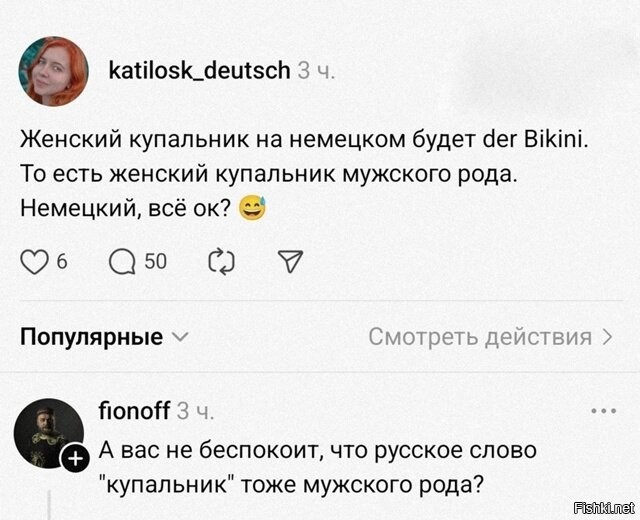
Task: Click the chevron next to Смотреть действия
Action: pos(607,336)
